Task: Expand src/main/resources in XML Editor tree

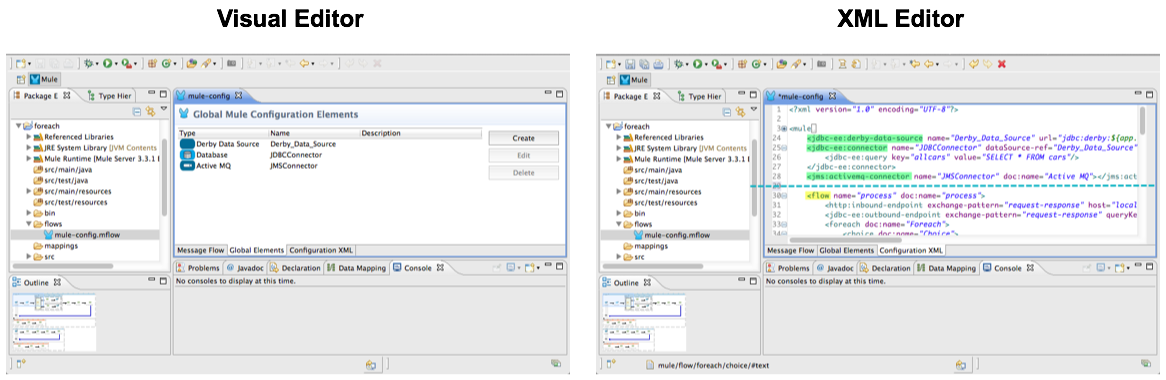Action: (x=619, y=192)
